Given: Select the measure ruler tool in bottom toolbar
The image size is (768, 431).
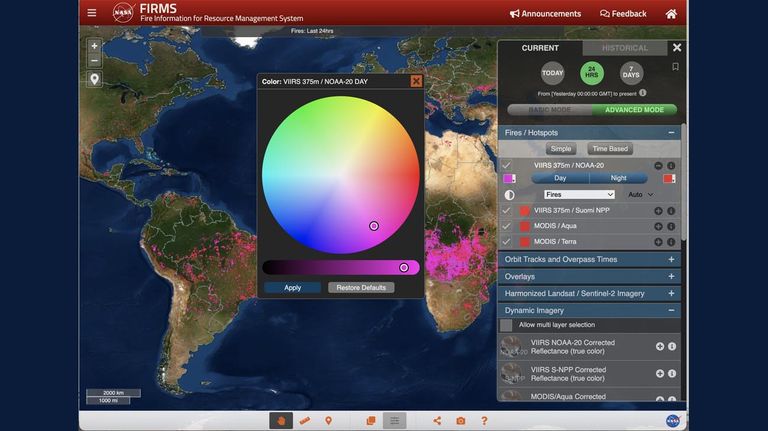Looking at the screenshot, I should (305, 421).
